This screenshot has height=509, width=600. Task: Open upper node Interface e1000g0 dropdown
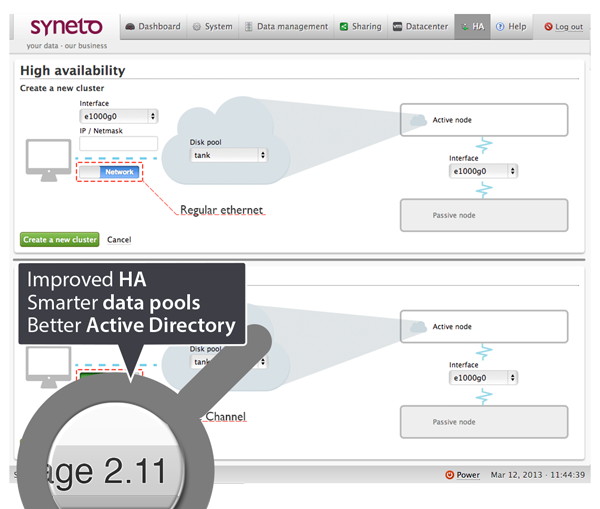pyautogui.click(x=483, y=171)
